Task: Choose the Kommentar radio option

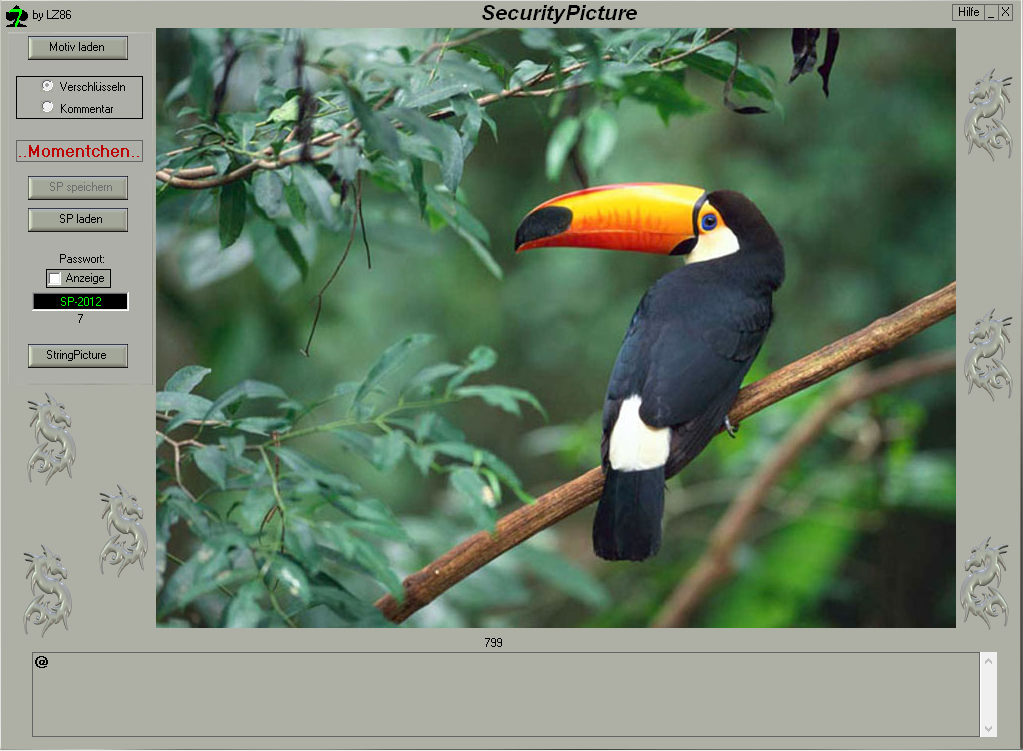Action: click(48, 108)
